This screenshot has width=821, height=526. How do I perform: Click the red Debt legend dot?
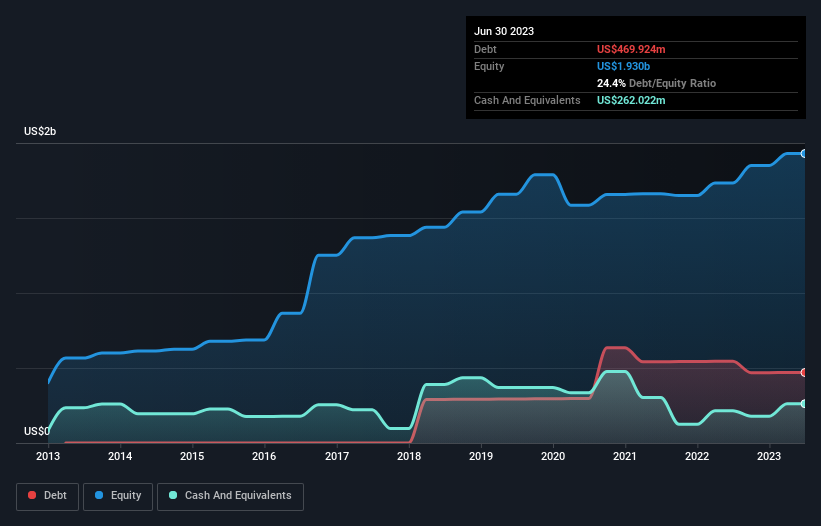click(x=32, y=495)
